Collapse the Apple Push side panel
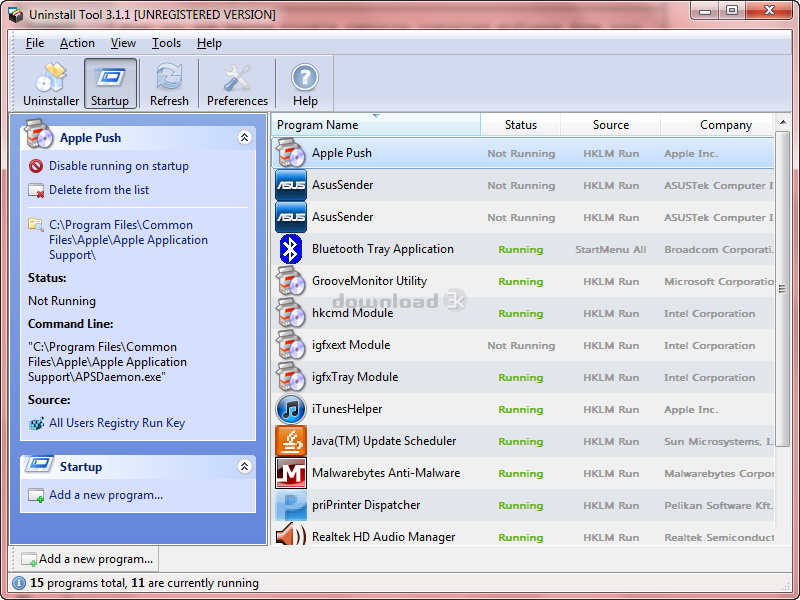Screen dimensions: 800x600 point(244,137)
